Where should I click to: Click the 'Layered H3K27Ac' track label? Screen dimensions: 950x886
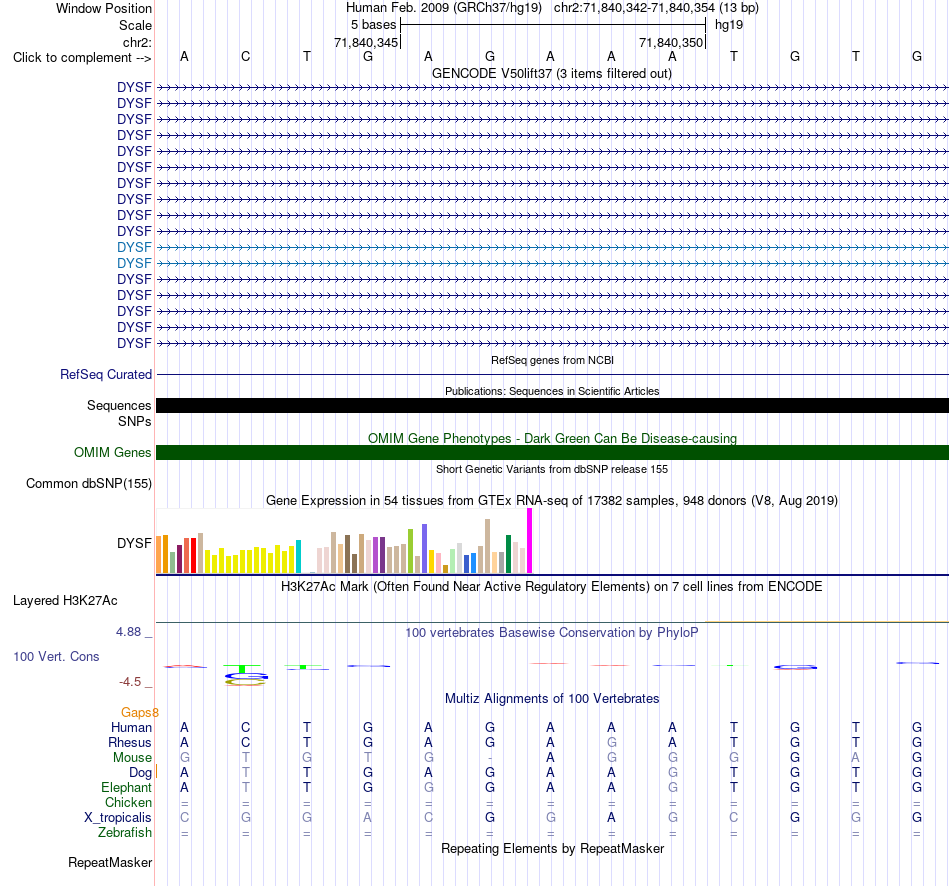click(65, 601)
